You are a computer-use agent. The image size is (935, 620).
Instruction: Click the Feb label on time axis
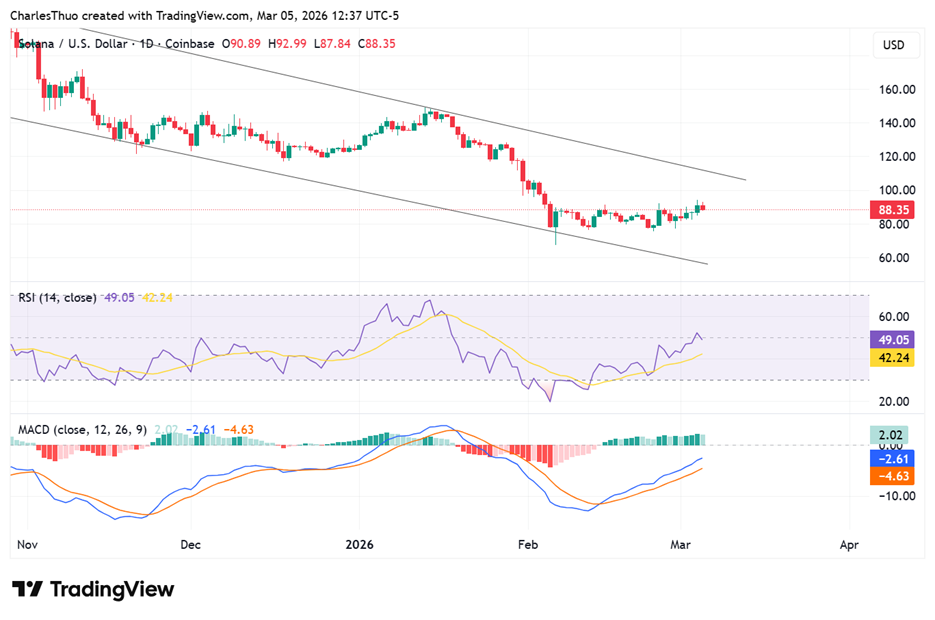[x=527, y=545]
